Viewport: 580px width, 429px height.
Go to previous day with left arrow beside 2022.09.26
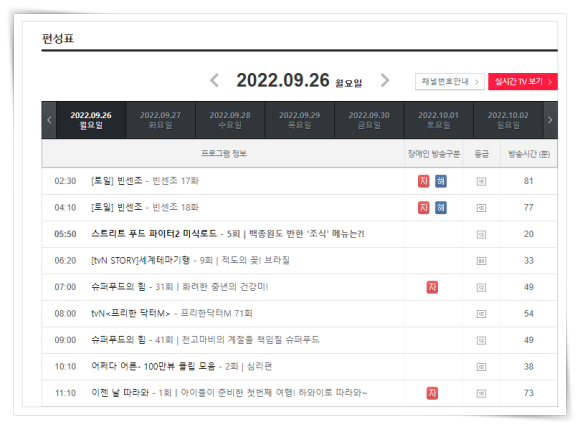pos(215,80)
